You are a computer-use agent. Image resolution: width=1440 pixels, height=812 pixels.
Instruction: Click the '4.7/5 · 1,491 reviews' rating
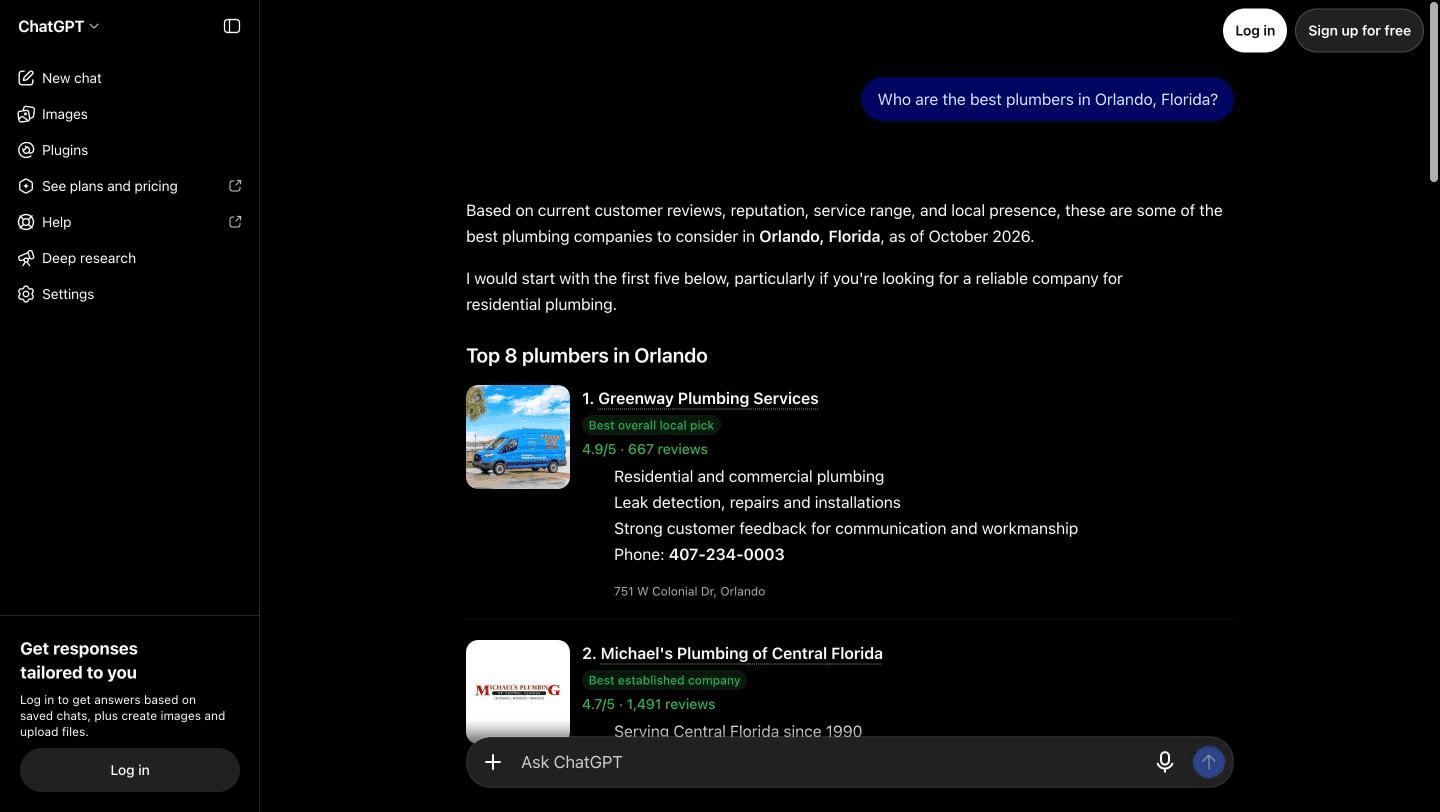coord(649,704)
